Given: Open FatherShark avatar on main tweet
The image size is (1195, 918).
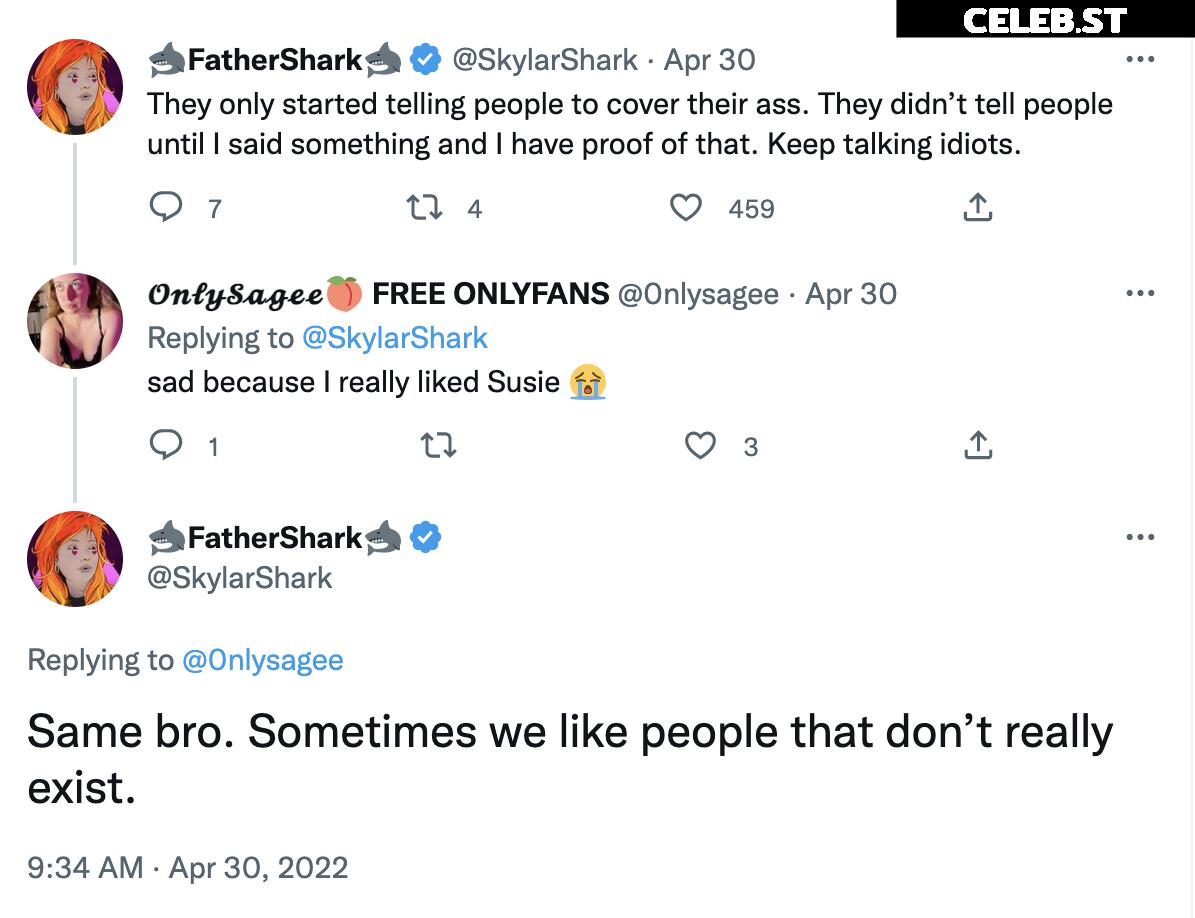Looking at the screenshot, I should pos(75,559).
